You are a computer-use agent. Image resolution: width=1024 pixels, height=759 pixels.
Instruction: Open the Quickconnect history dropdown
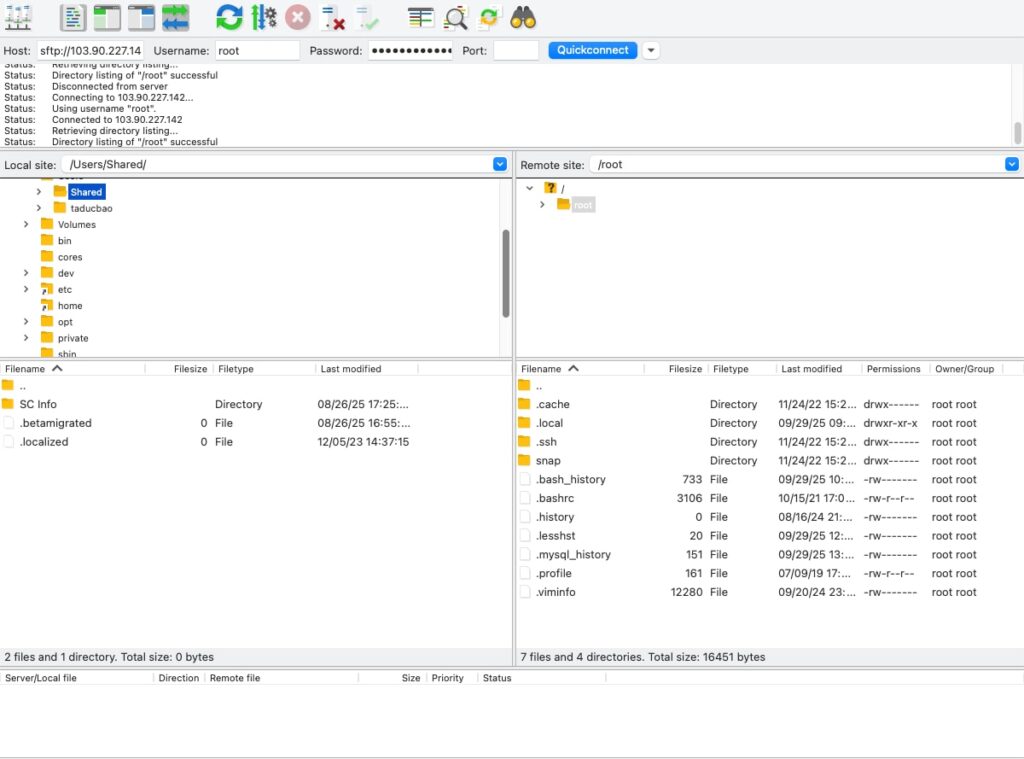(x=650, y=50)
